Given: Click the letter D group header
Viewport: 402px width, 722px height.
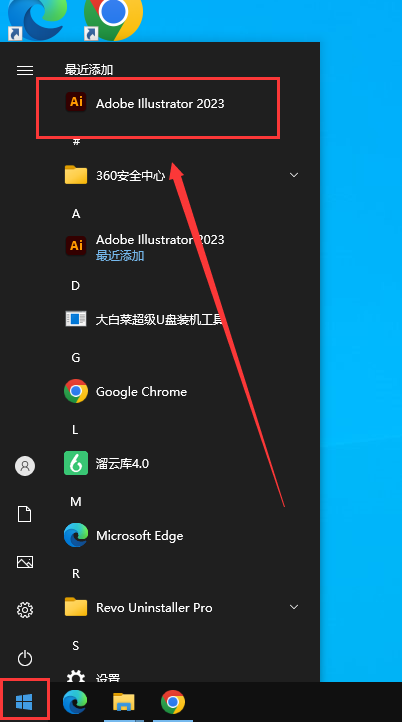Looking at the screenshot, I should pyautogui.click(x=76, y=285).
